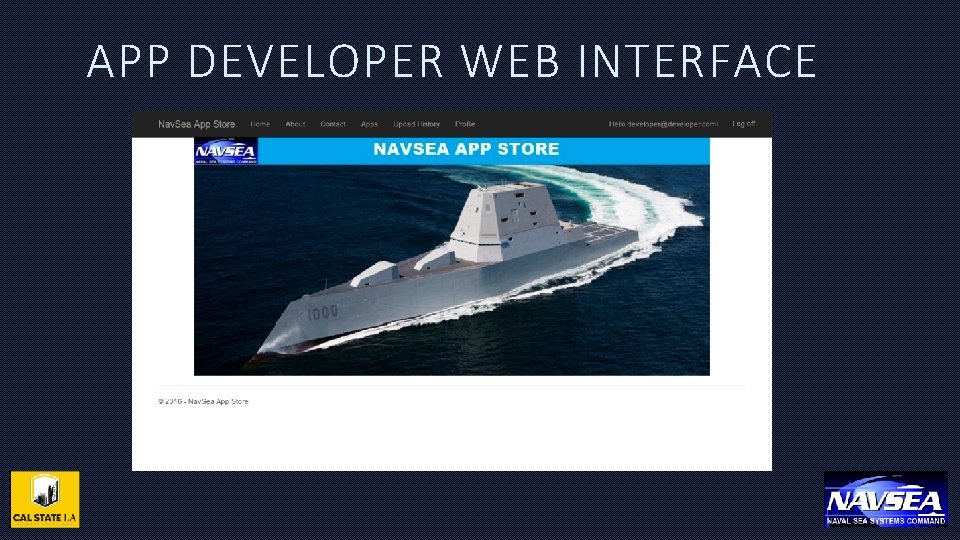Click the NAVSEA APP STORE banner title
Screen dimensions: 960x540
tap(467, 149)
